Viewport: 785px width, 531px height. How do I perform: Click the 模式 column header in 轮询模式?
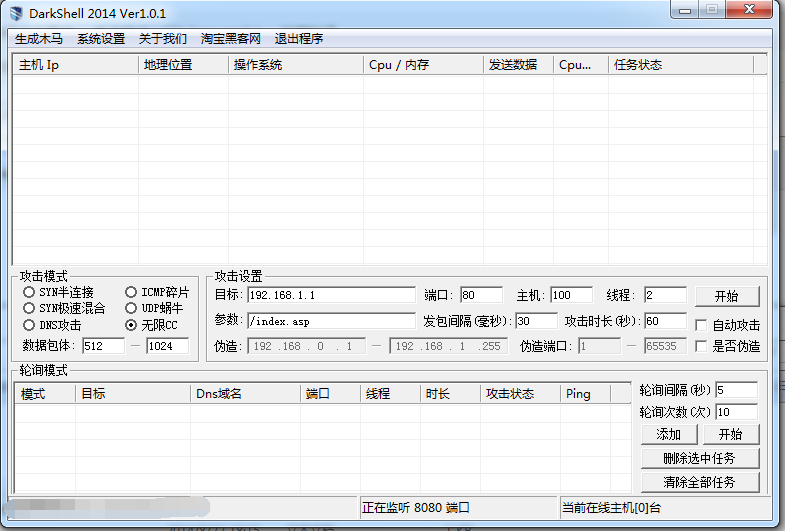(45, 393)
